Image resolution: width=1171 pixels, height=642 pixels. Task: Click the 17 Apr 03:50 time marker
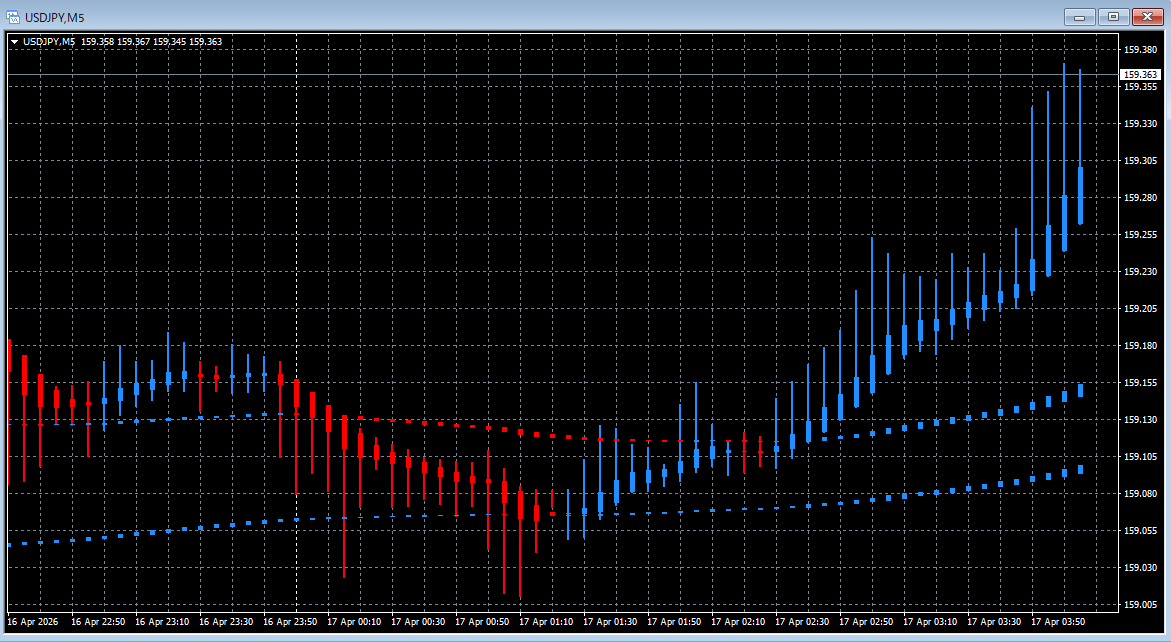click(1058, 622)
